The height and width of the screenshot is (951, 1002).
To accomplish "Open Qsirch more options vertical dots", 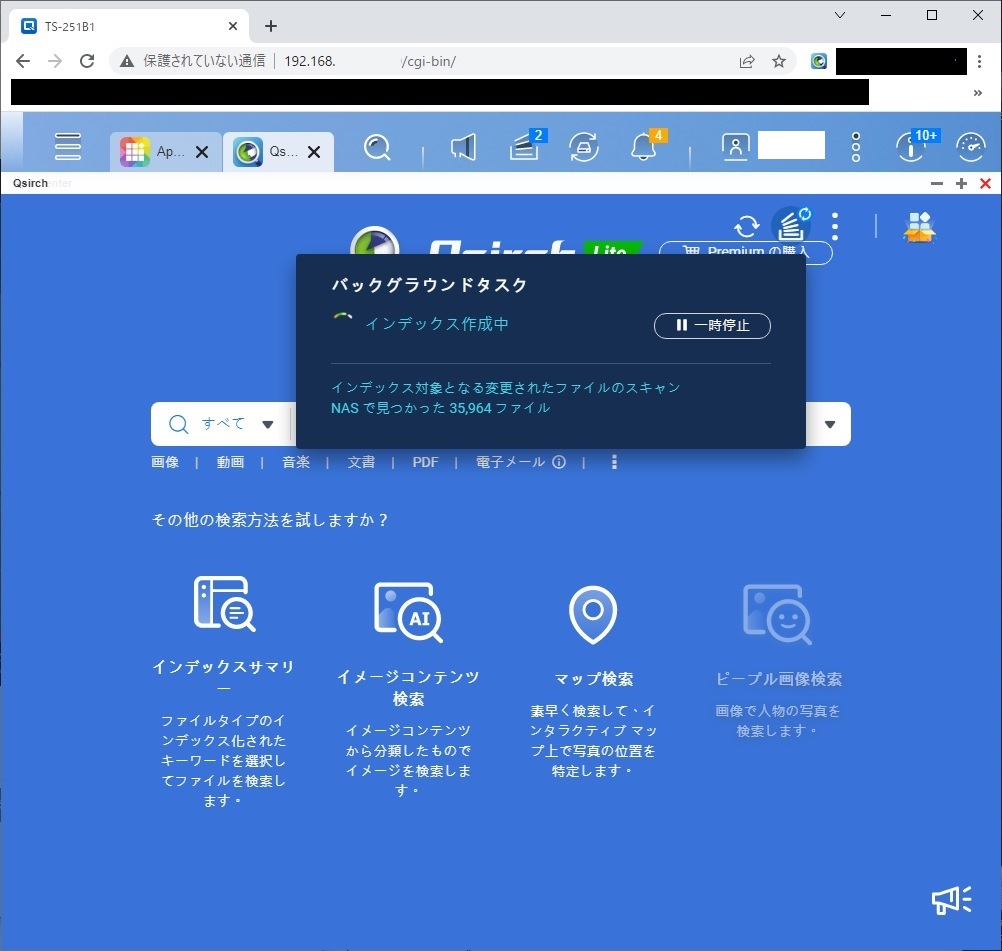I will point(835,226).
